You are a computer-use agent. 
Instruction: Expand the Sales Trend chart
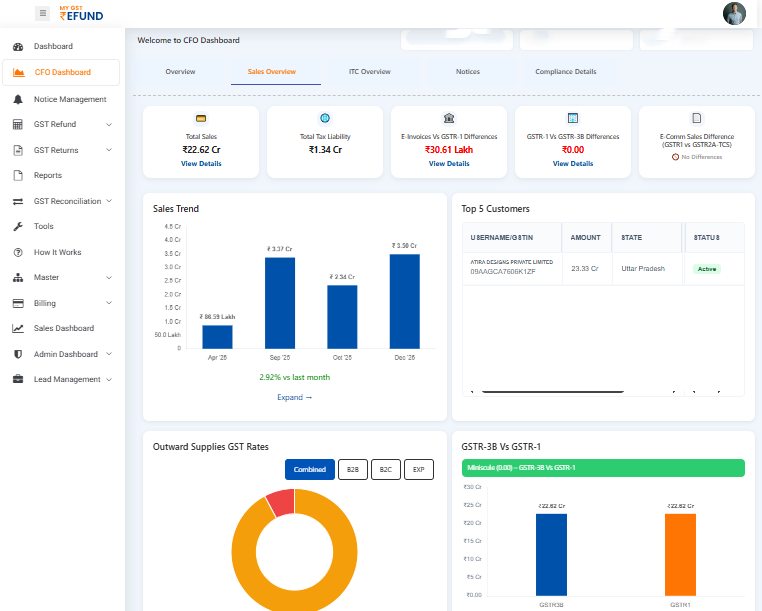coord(294,398)
